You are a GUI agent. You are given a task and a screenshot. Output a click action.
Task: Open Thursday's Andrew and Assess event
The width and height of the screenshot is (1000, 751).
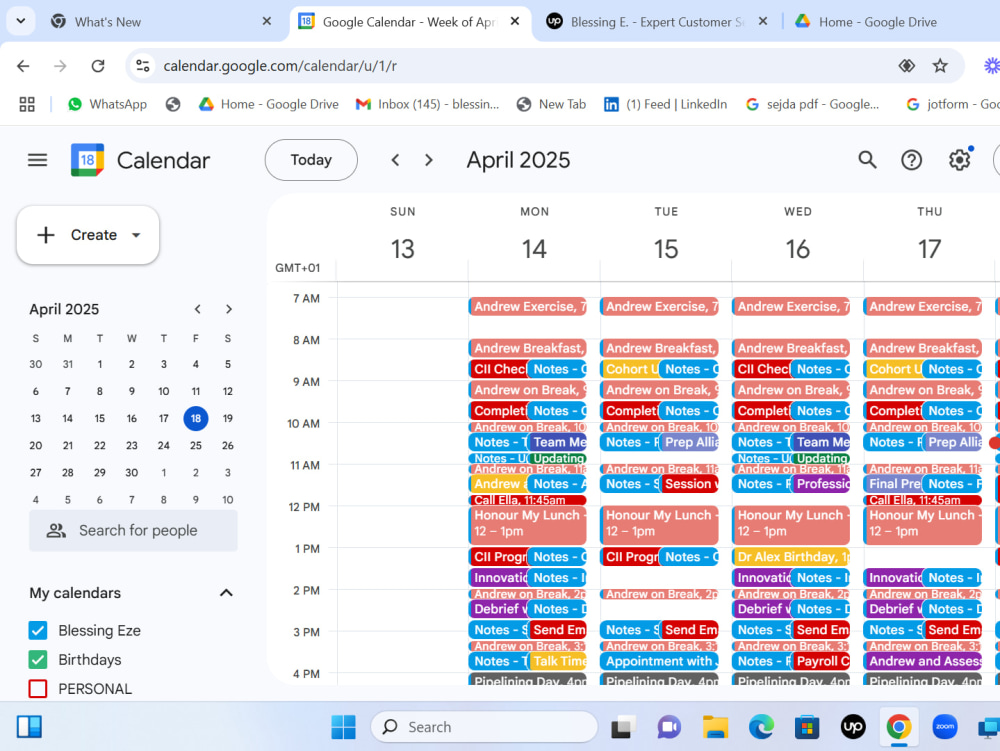(x=922, y=661)
